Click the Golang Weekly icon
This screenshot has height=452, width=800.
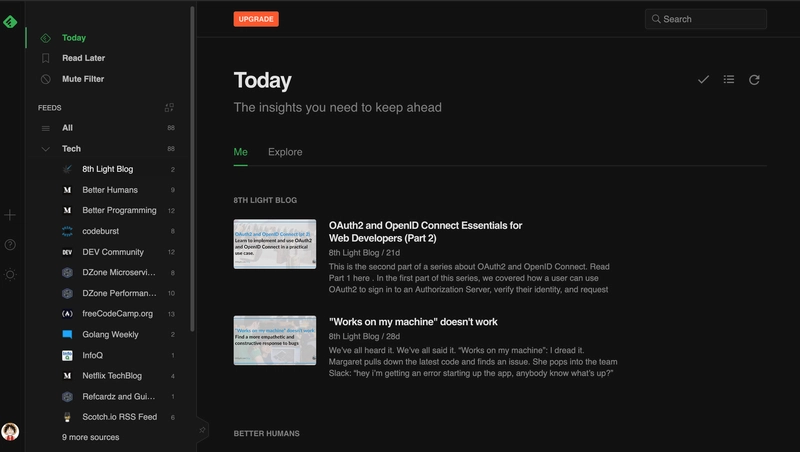pyautogui.click(x=67, y=335)
